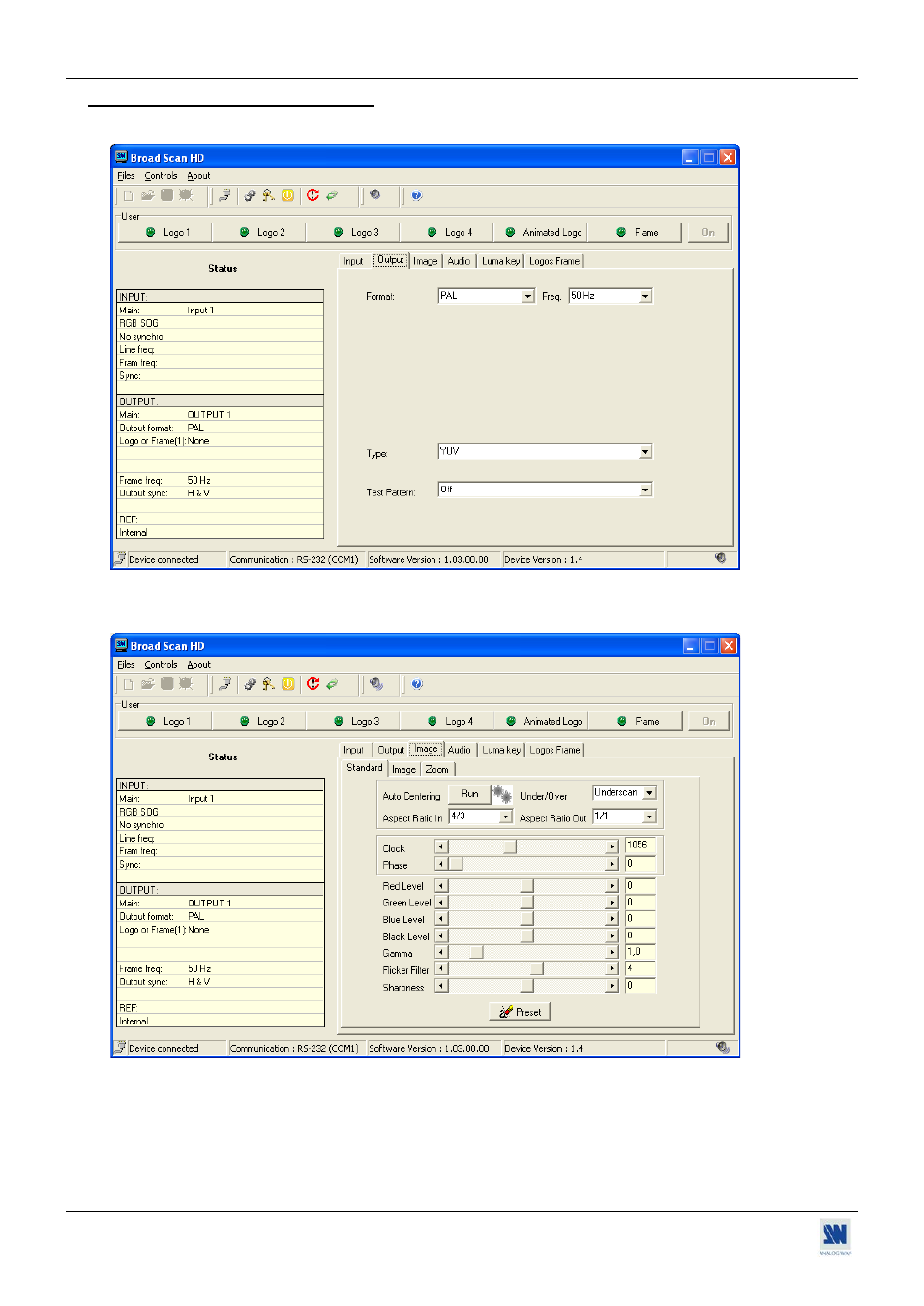Click the Red Level slider thumb
This screenshot has width=924, height=1306.
[x=526, y=886]
